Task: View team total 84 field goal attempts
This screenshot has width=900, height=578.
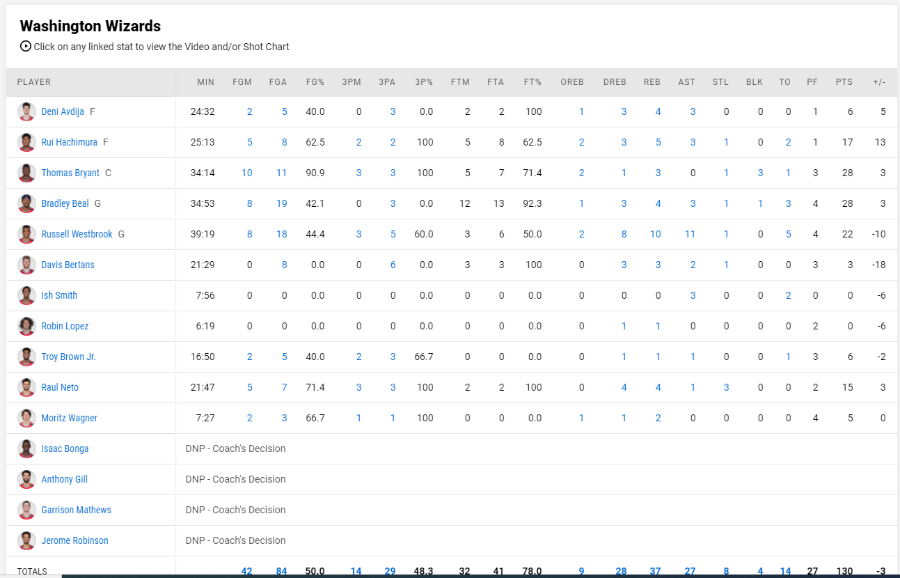Action: click(x=281, y=571)
